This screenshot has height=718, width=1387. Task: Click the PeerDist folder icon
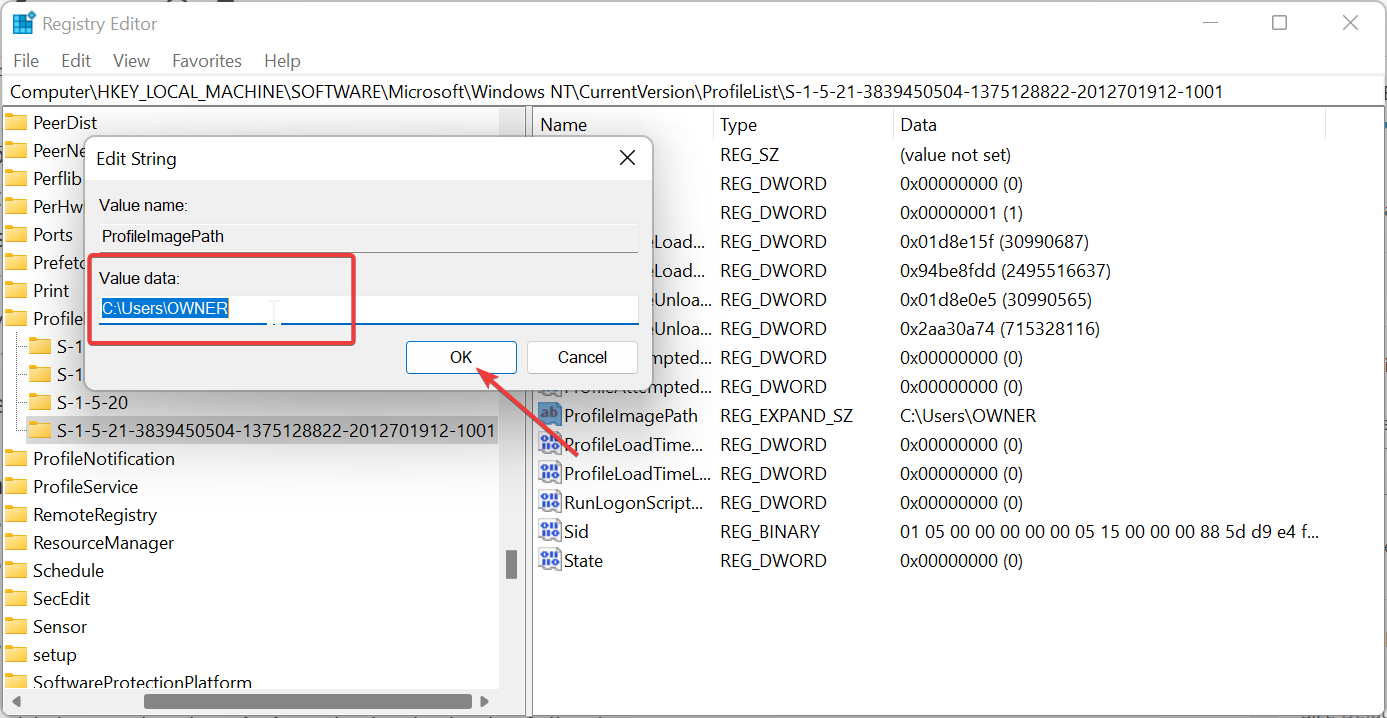click(x=15, y=123)
